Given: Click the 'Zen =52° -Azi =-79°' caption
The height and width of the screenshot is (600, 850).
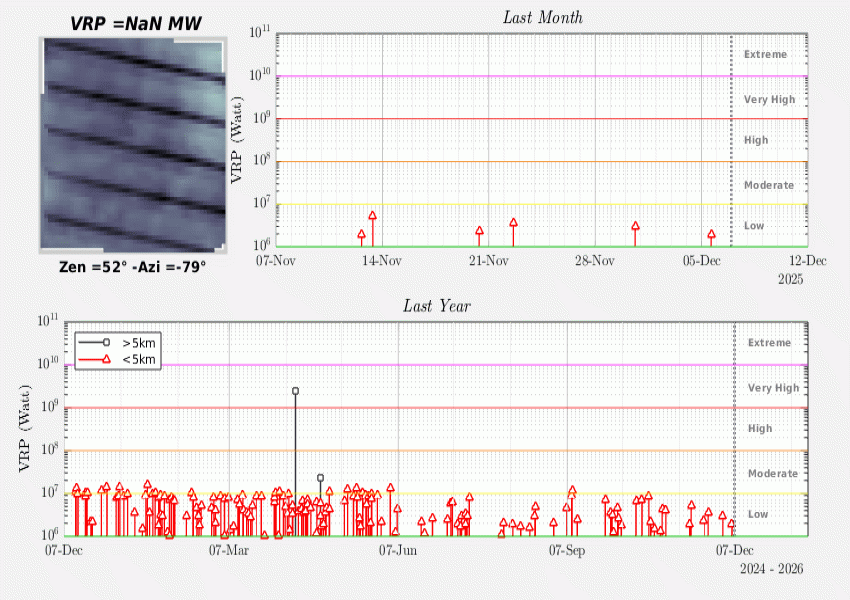Looking at the screenshot, I should click(x=132, y=267).
